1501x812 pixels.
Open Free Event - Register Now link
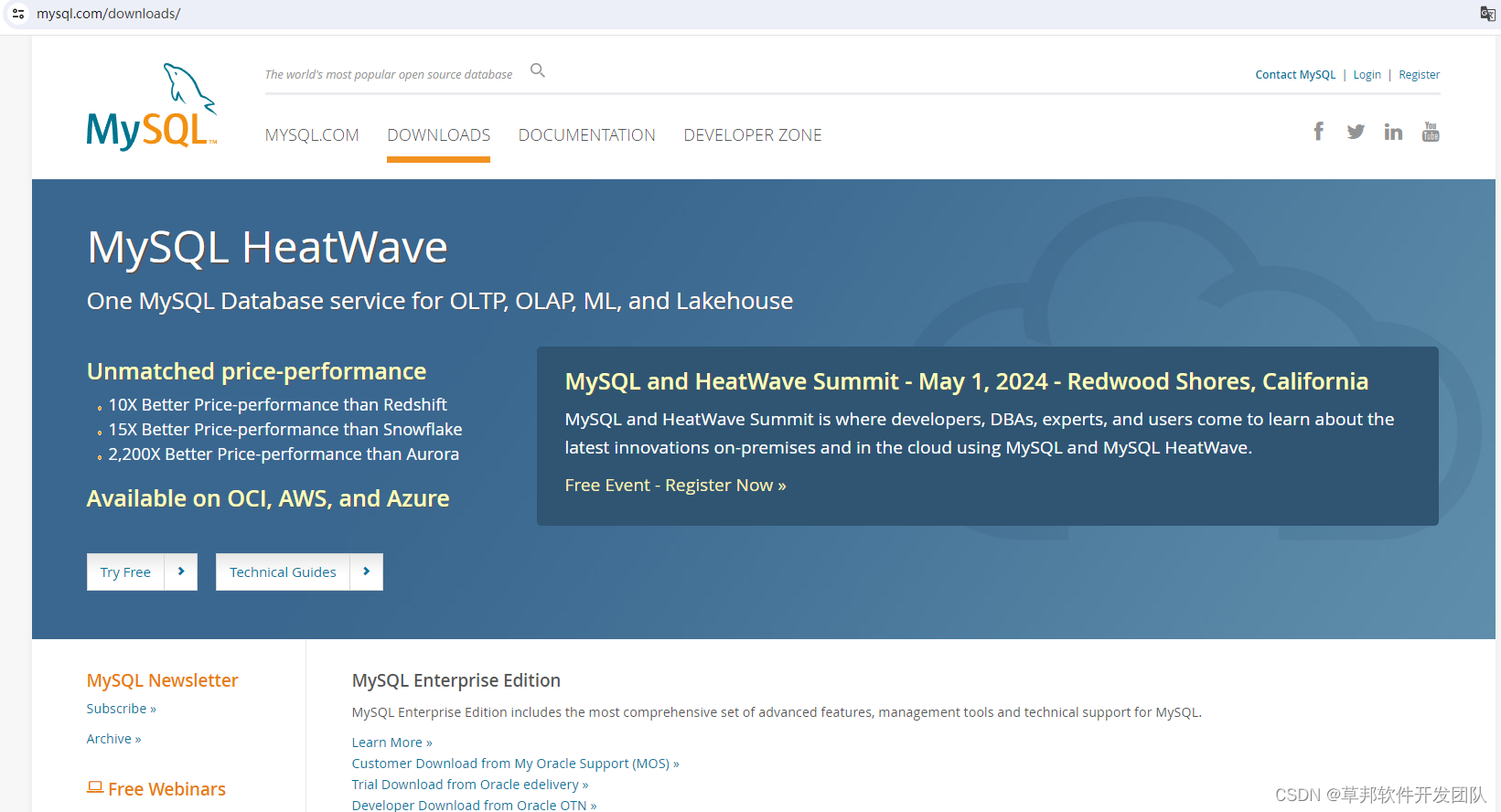675,486
